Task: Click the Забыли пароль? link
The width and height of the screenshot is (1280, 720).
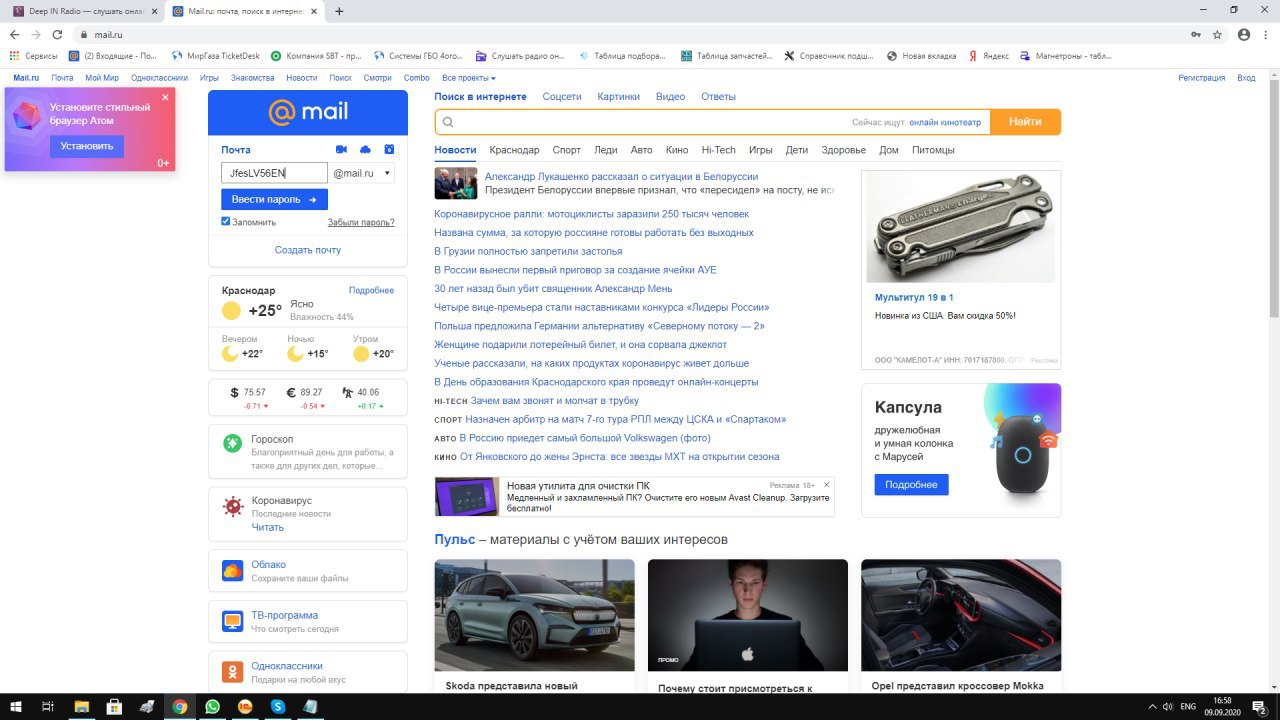Action: 361,223
